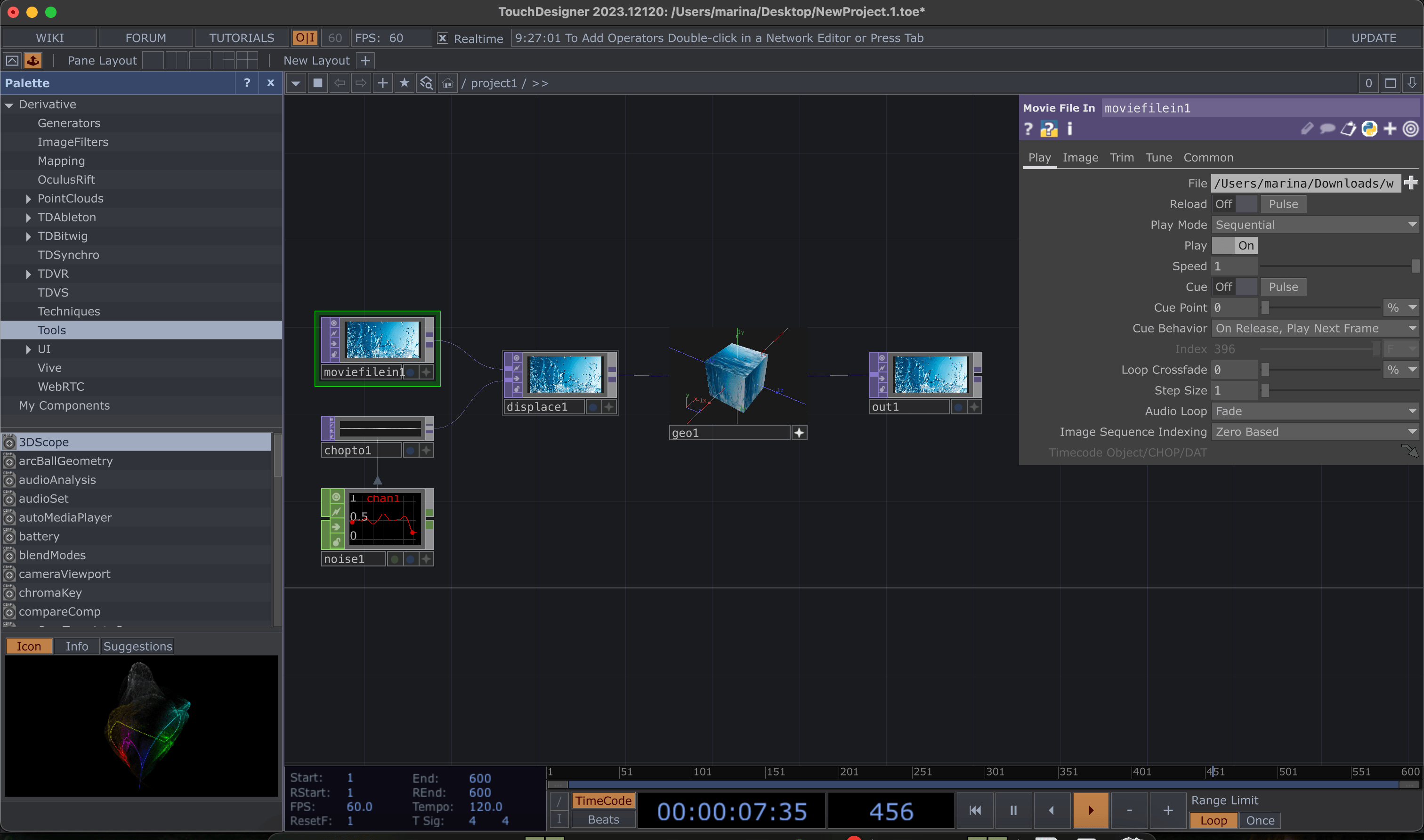
Task: Click the home network icon in path bar
Action: click(448, 83)
